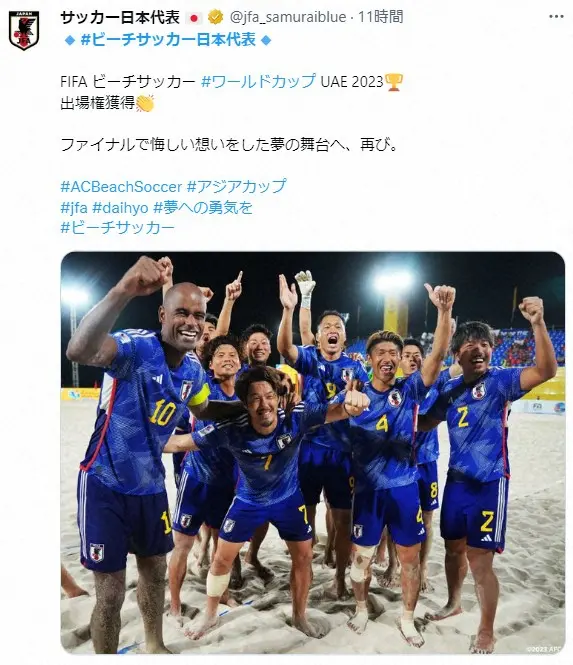Open hashtag #daihyo
This screenshot has height=665, width=573.
(120, 208)
